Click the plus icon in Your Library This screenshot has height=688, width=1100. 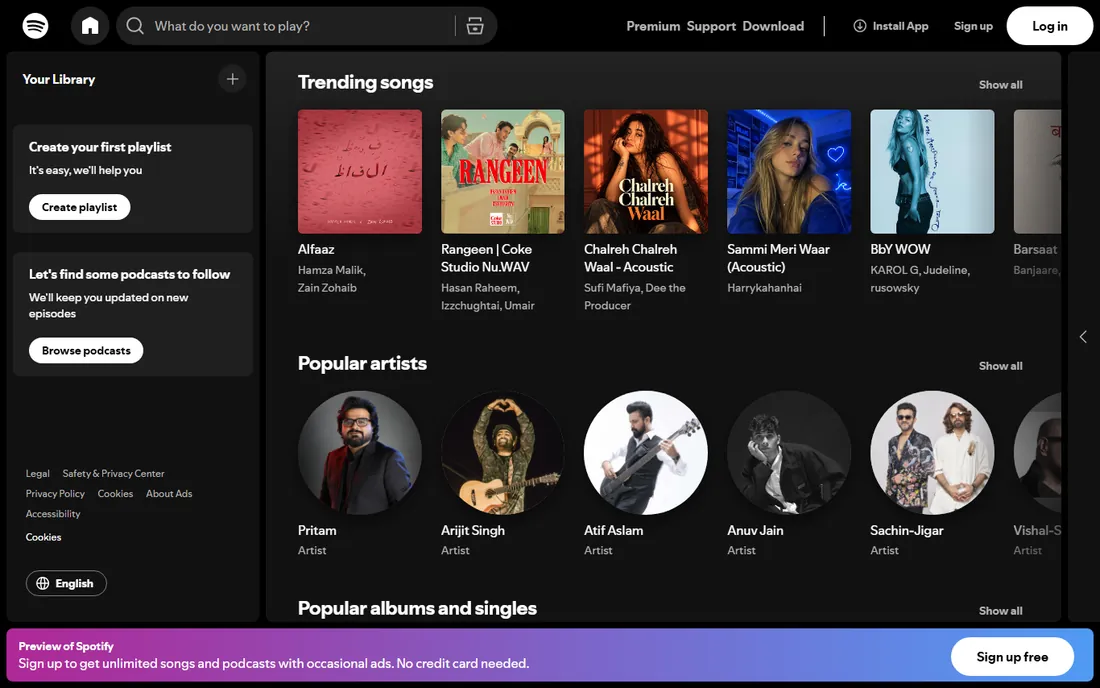pyautogui.click(x=232, y=79)
